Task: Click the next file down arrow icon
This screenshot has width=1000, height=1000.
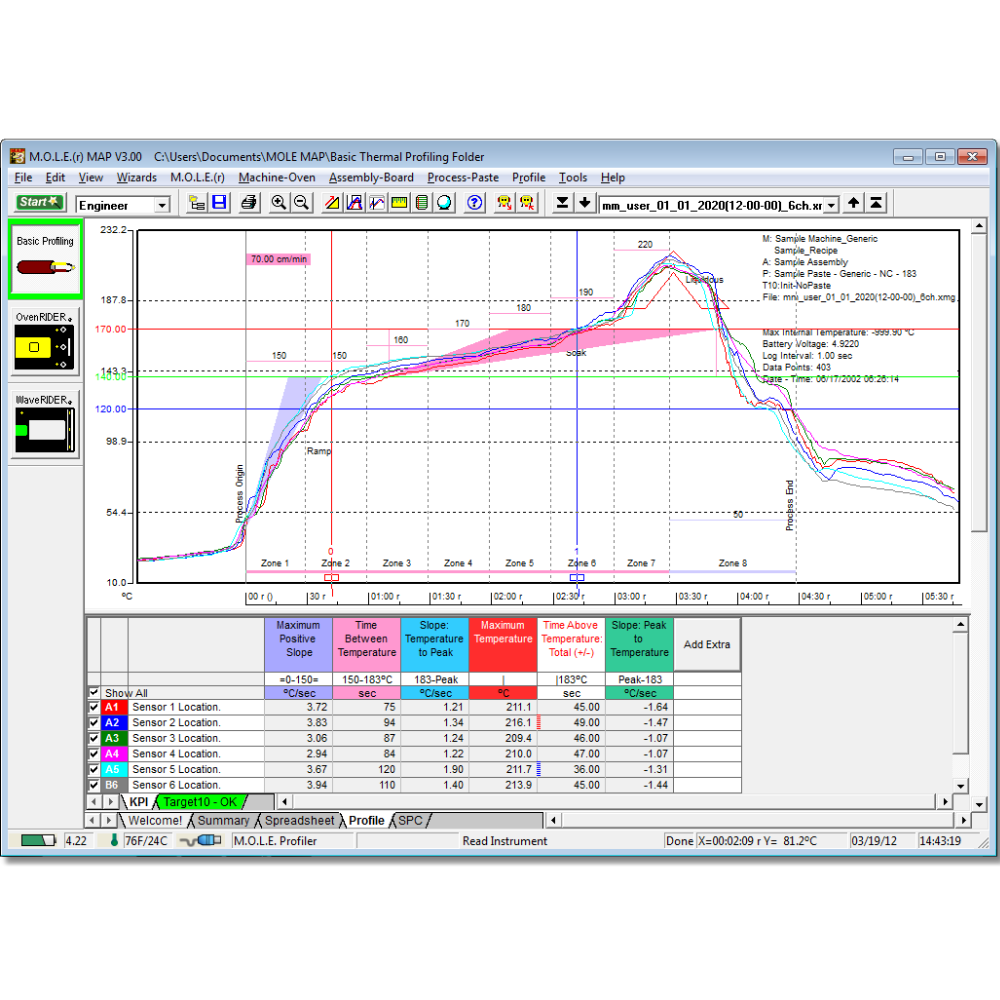Action: tap(584, 203)
